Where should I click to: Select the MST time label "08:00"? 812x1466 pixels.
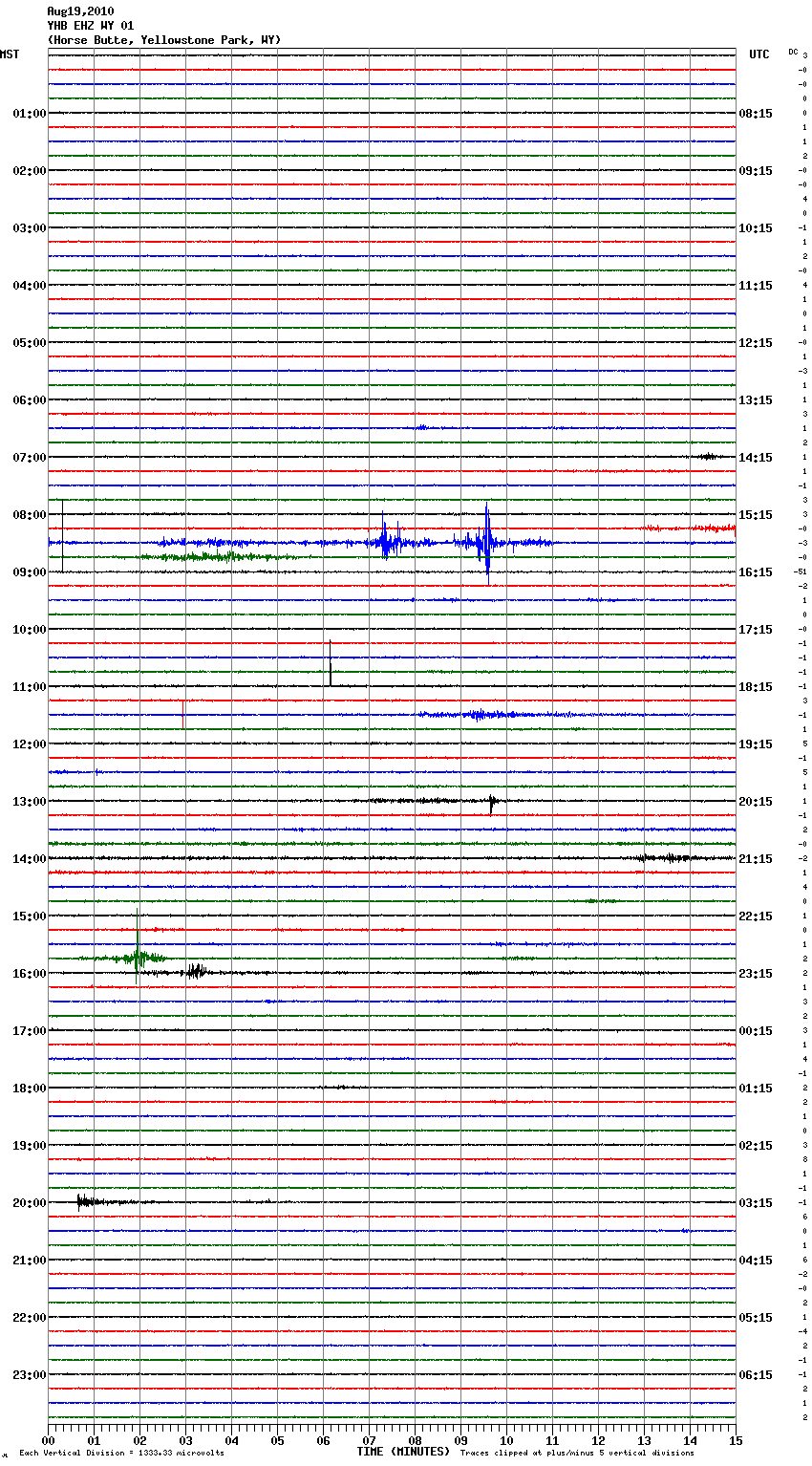click(30, 515)
